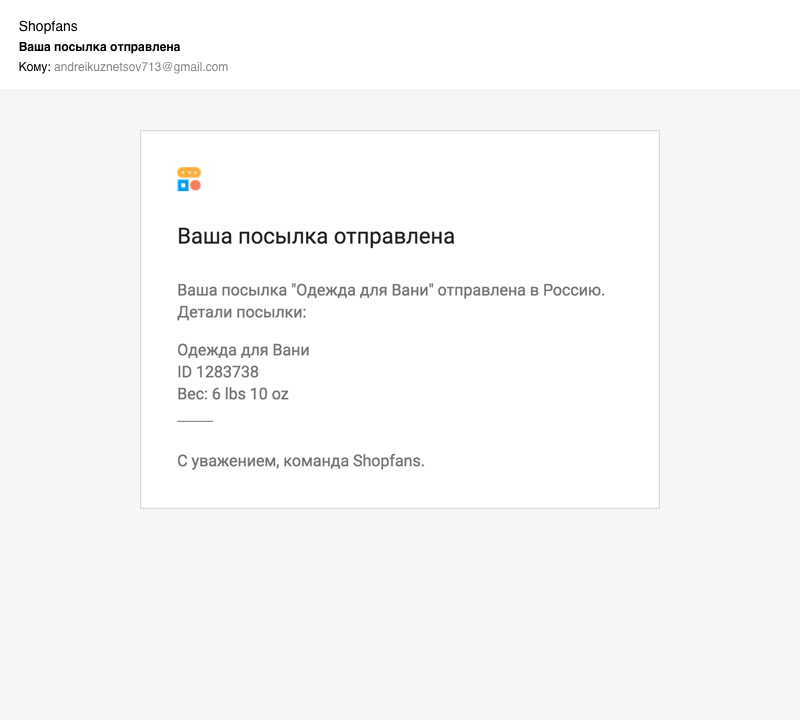Click the parcel ID 1283738
800x720 pixels.
218,372
